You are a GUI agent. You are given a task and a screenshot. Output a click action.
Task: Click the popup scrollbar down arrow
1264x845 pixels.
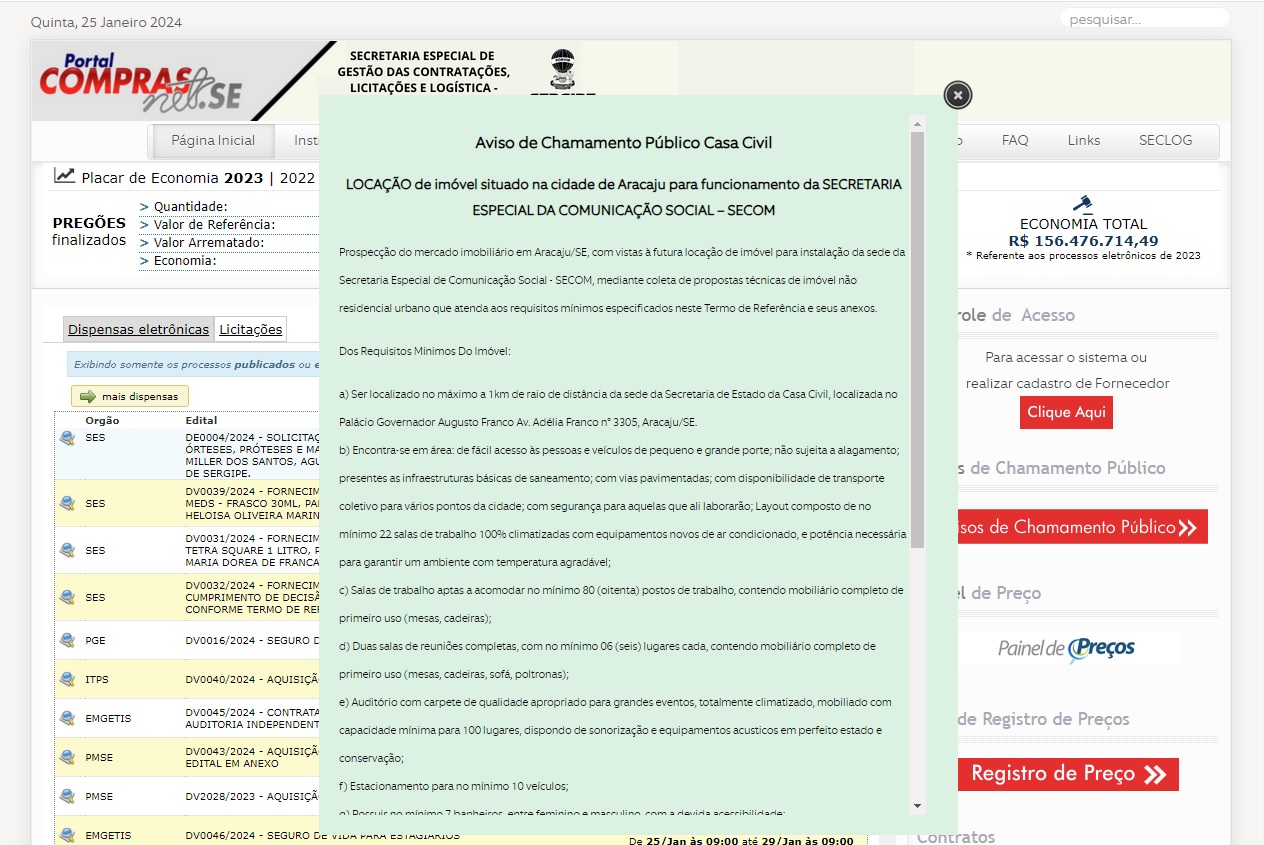[x=917, y=806]
